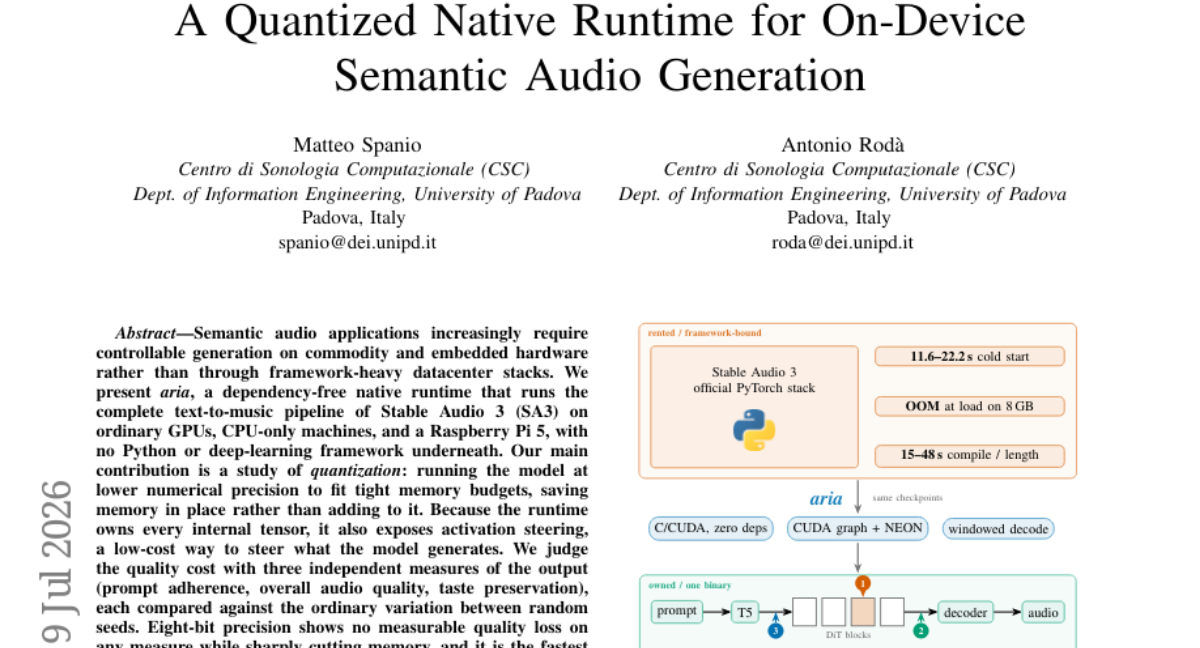Click the 'OOM at load on 8 GB' box

tap(969, 406)
